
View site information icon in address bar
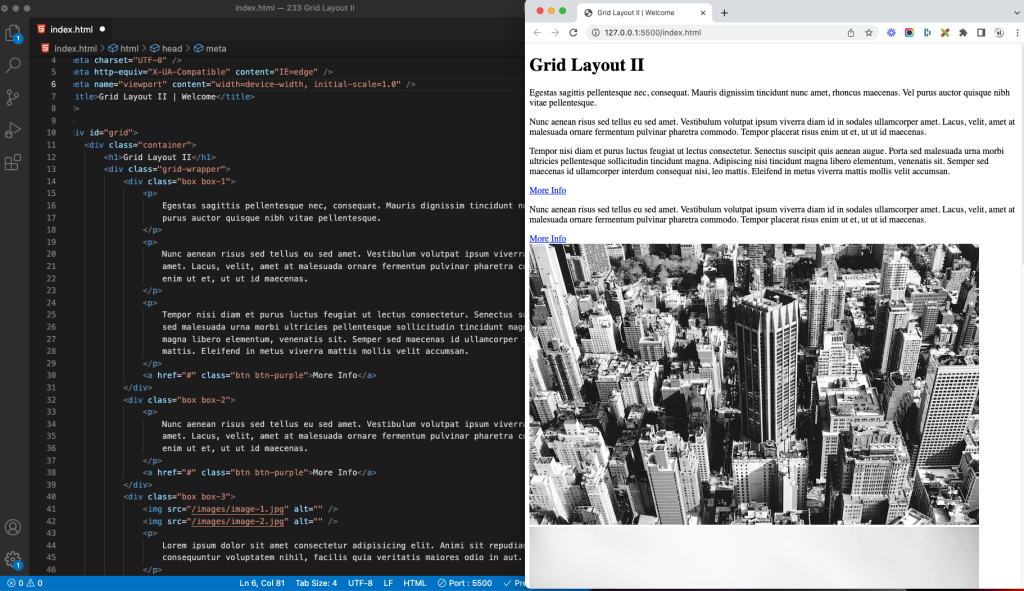596,33
